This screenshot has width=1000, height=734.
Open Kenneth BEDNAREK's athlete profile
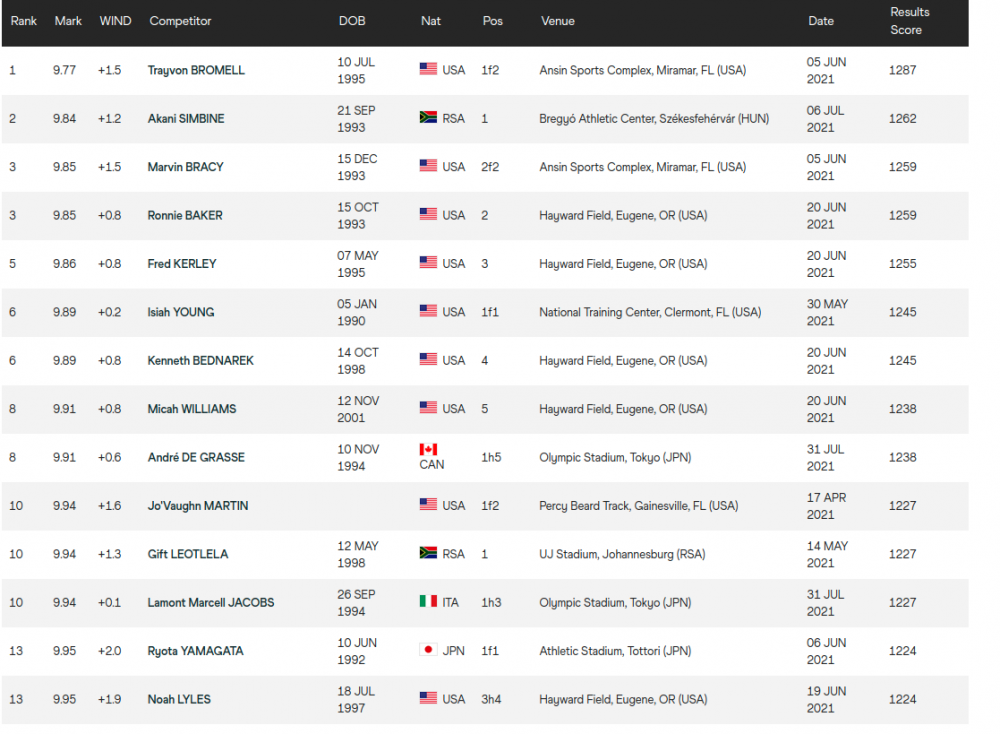[200, 361]
